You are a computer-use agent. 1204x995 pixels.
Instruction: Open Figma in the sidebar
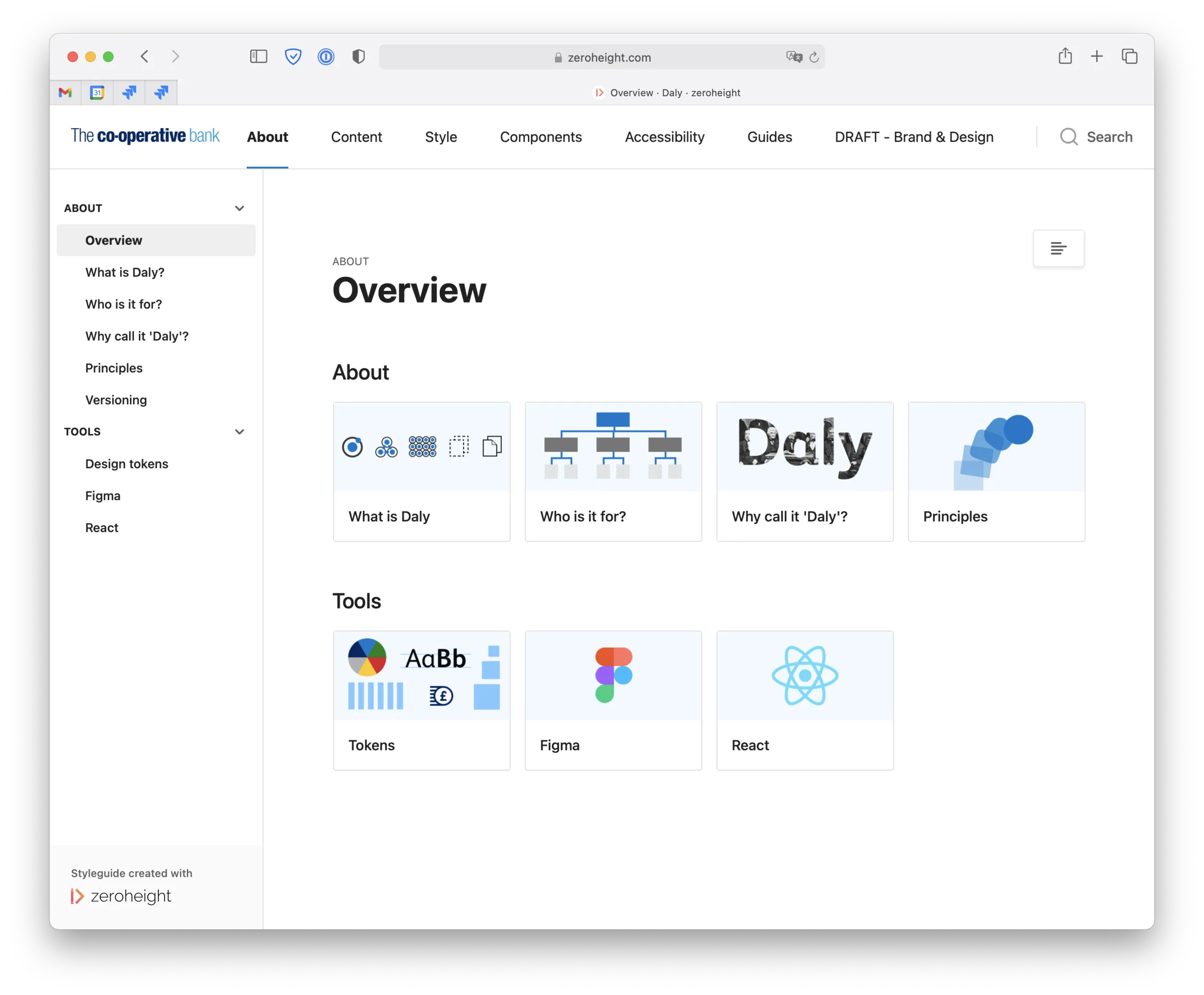click(x=103, y=496)
